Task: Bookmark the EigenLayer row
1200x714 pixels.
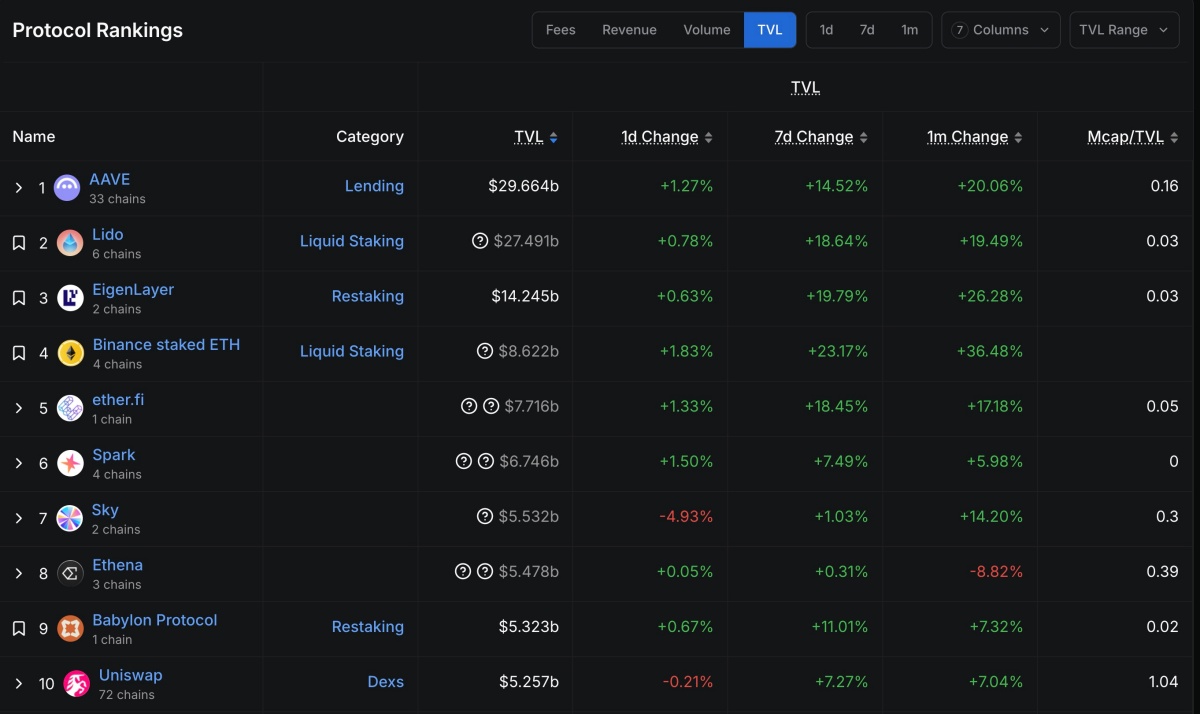Action: tap(18, 298)
